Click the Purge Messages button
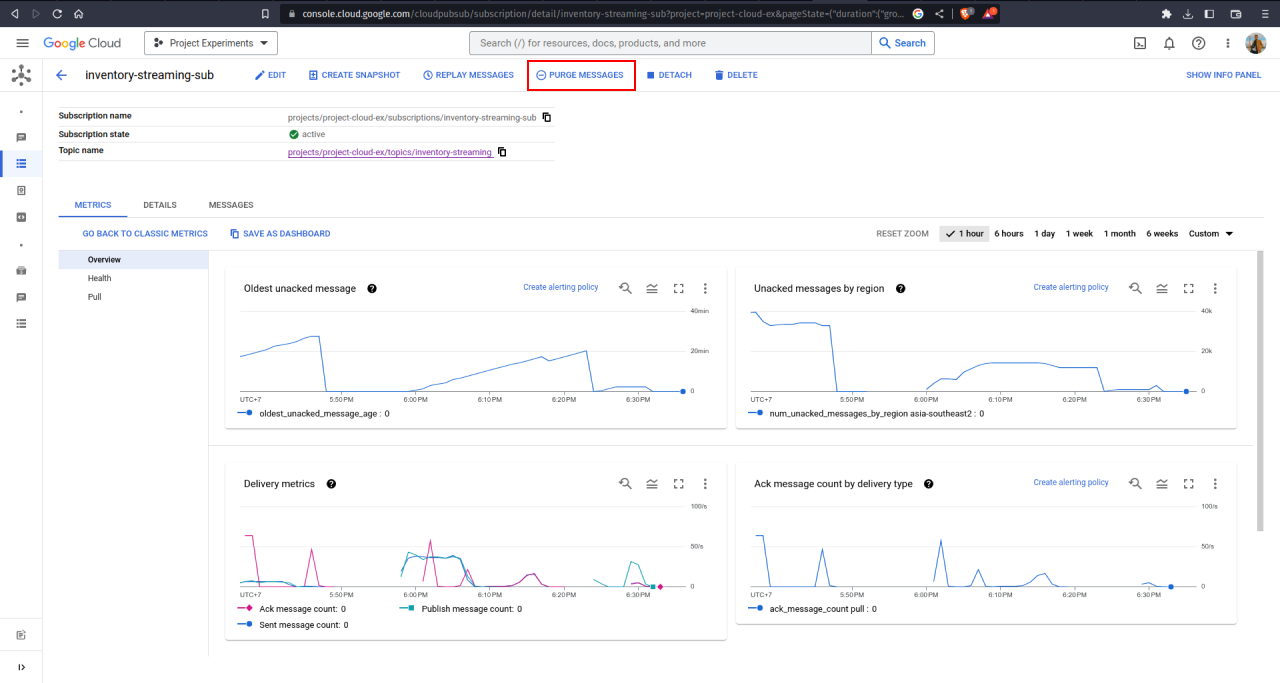The image size is (1280, 683). coord(580,75)
